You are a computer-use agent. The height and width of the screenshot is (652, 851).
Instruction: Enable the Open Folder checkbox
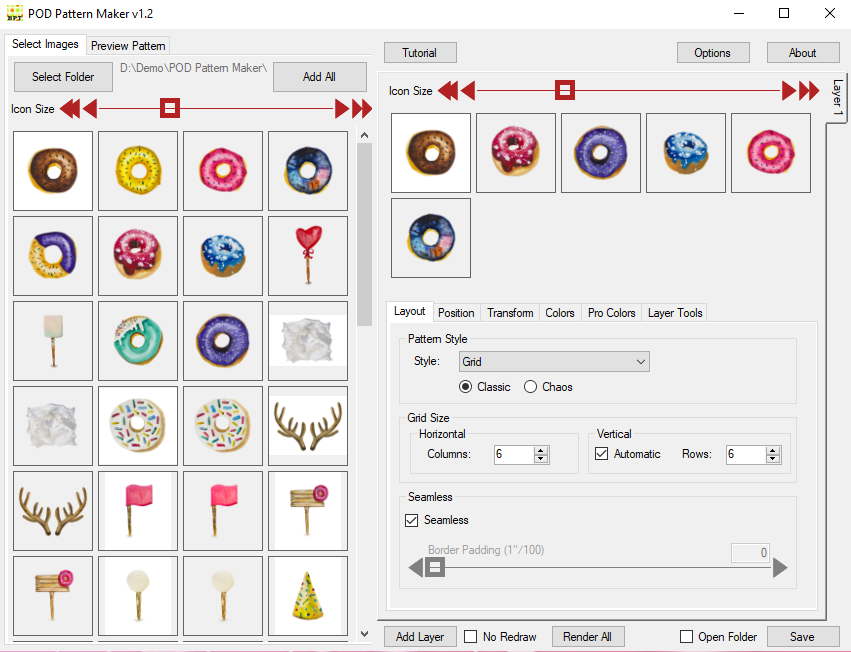click(x=686, y=636)
